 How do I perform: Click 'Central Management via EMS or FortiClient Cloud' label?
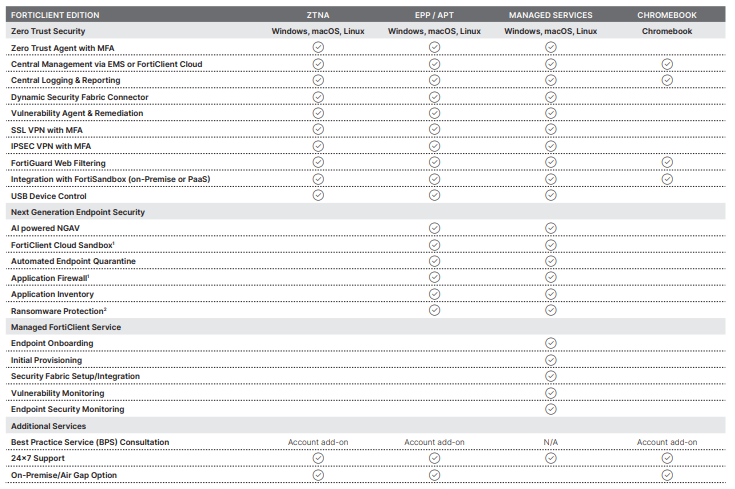click(x=107, y=64)
